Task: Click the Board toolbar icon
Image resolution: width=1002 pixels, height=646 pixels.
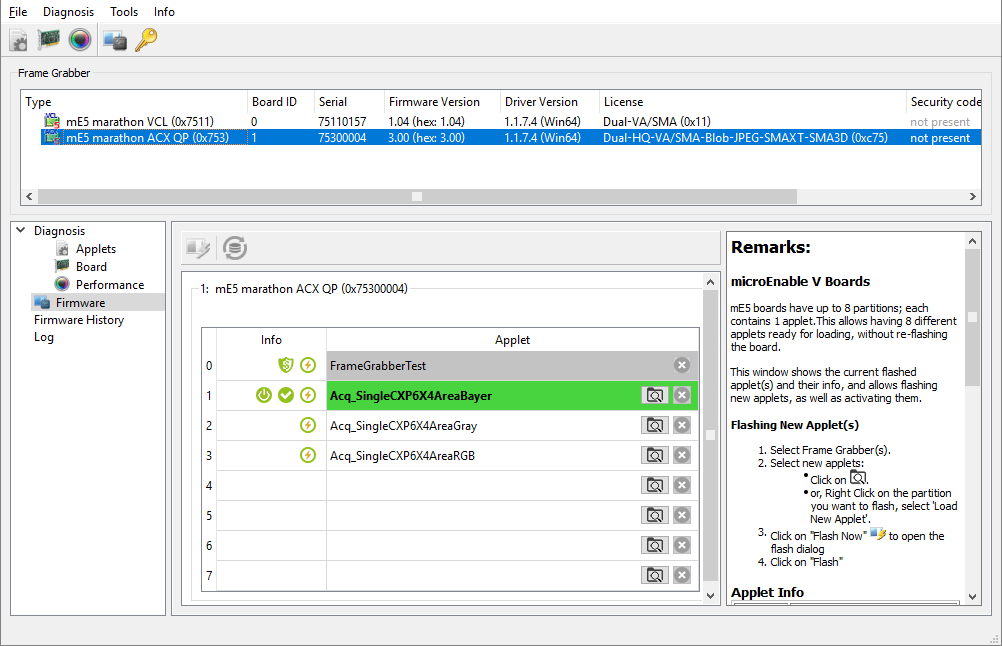Action: (49, 40)
